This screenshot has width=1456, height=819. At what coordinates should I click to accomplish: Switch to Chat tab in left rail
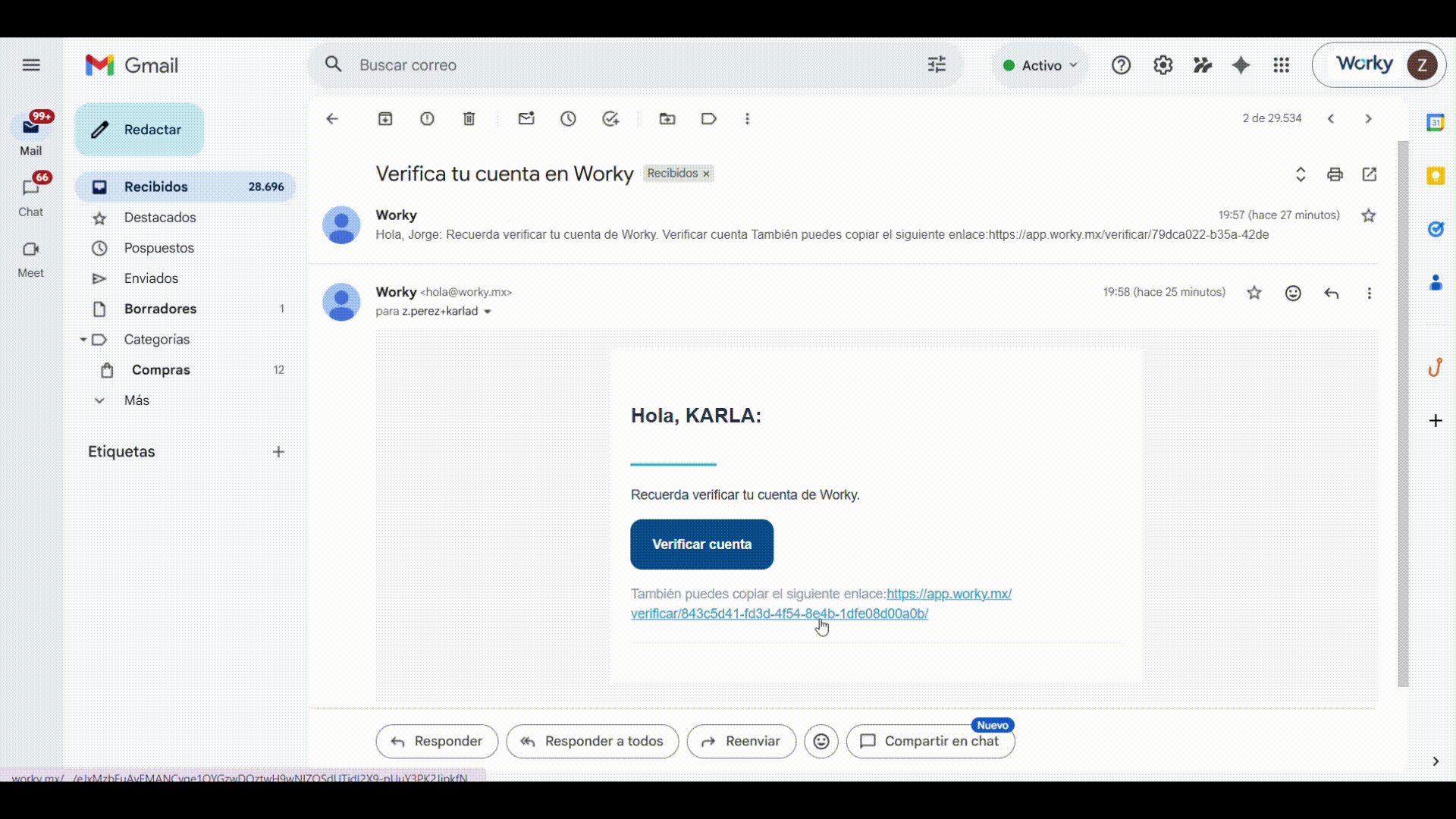[31, 196]
